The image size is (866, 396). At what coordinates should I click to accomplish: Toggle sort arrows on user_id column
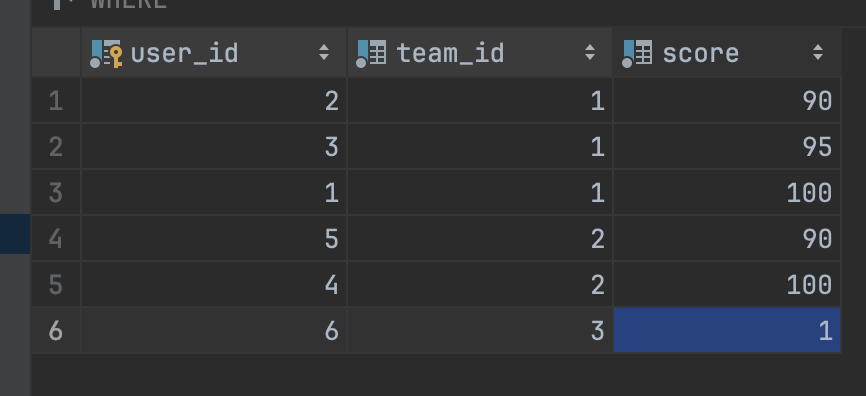point(324,53)
